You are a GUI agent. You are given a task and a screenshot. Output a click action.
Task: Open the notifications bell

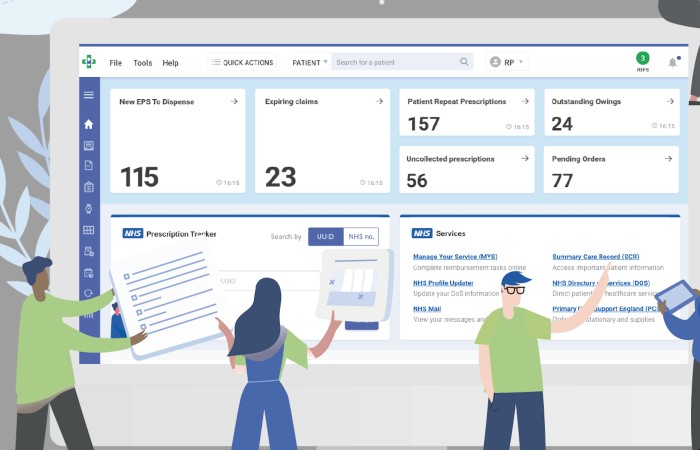coord(673,62)
